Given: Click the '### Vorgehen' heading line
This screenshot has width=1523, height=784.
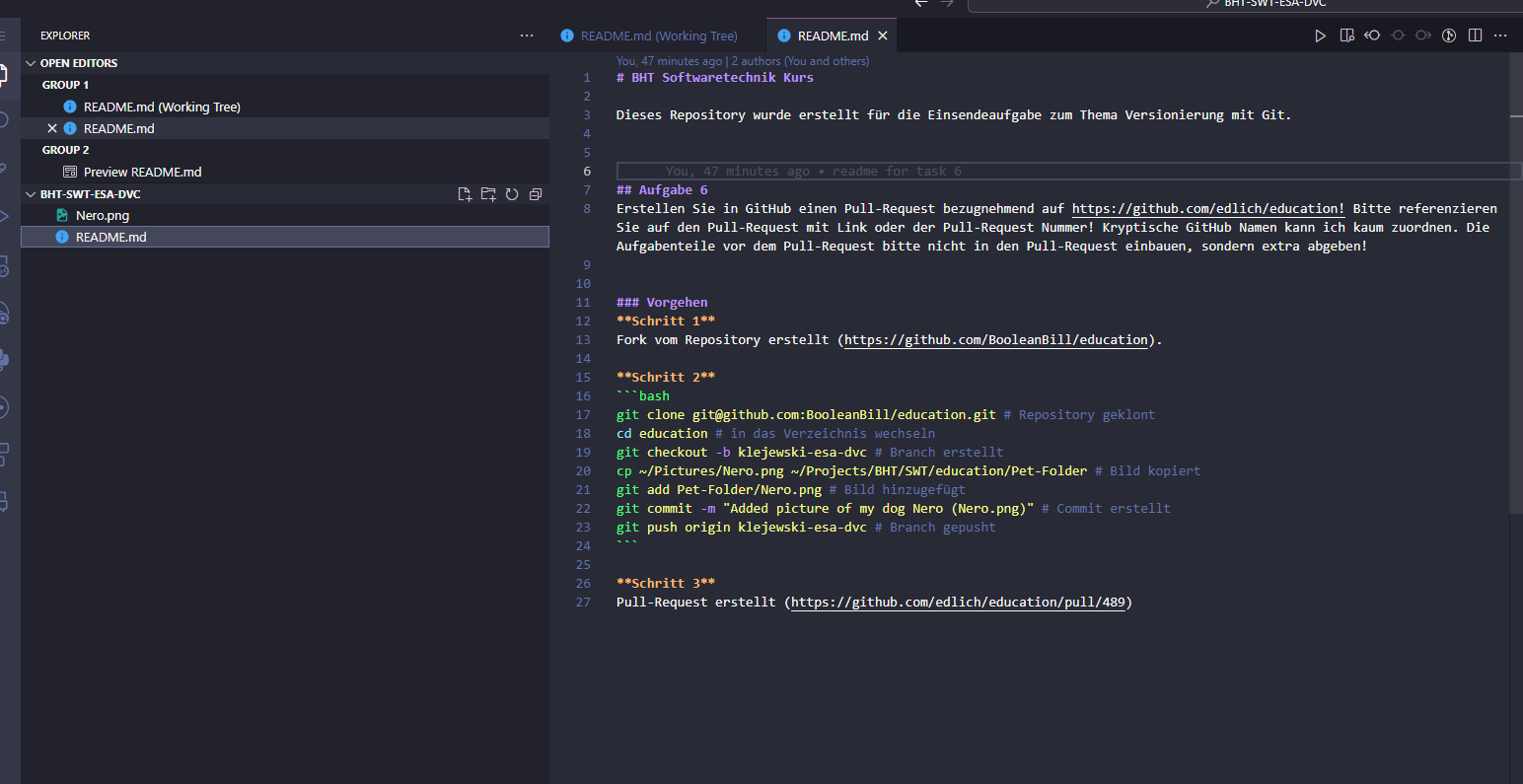Looking at the screenshot, I should [x=662, y=303].
